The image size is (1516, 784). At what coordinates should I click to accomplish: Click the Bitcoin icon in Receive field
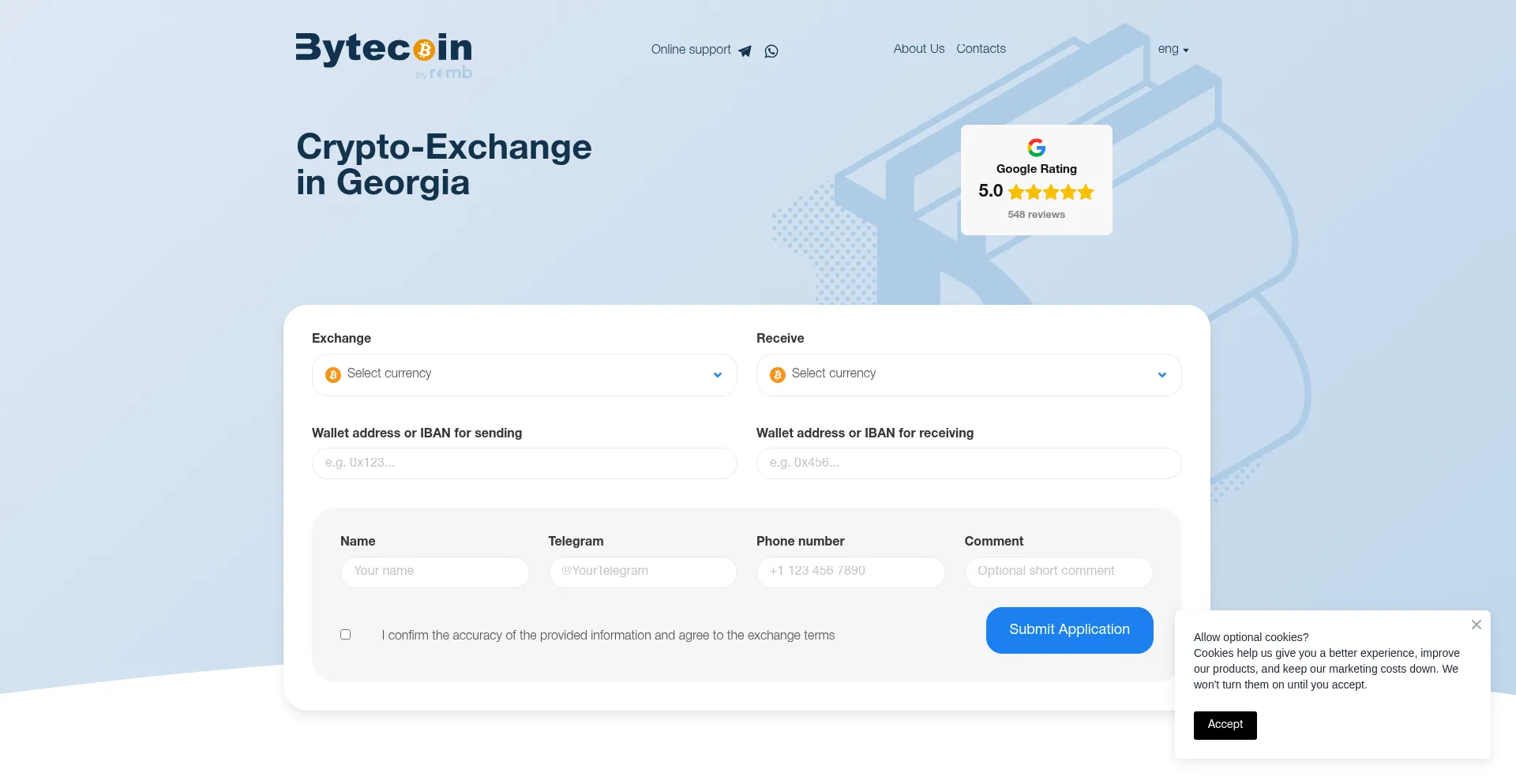click(x=778, y=375)
